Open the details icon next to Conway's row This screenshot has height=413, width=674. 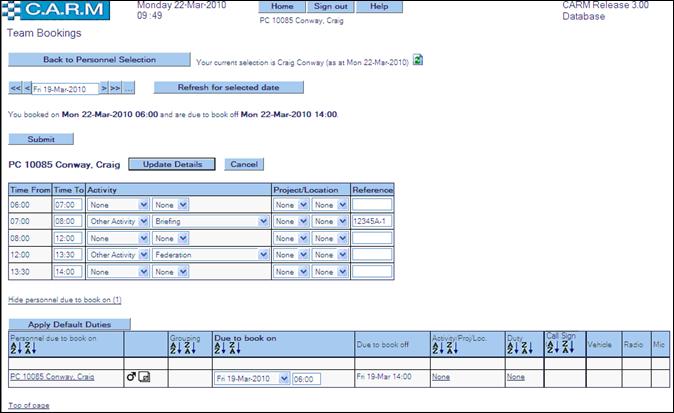tap(145, 377)
